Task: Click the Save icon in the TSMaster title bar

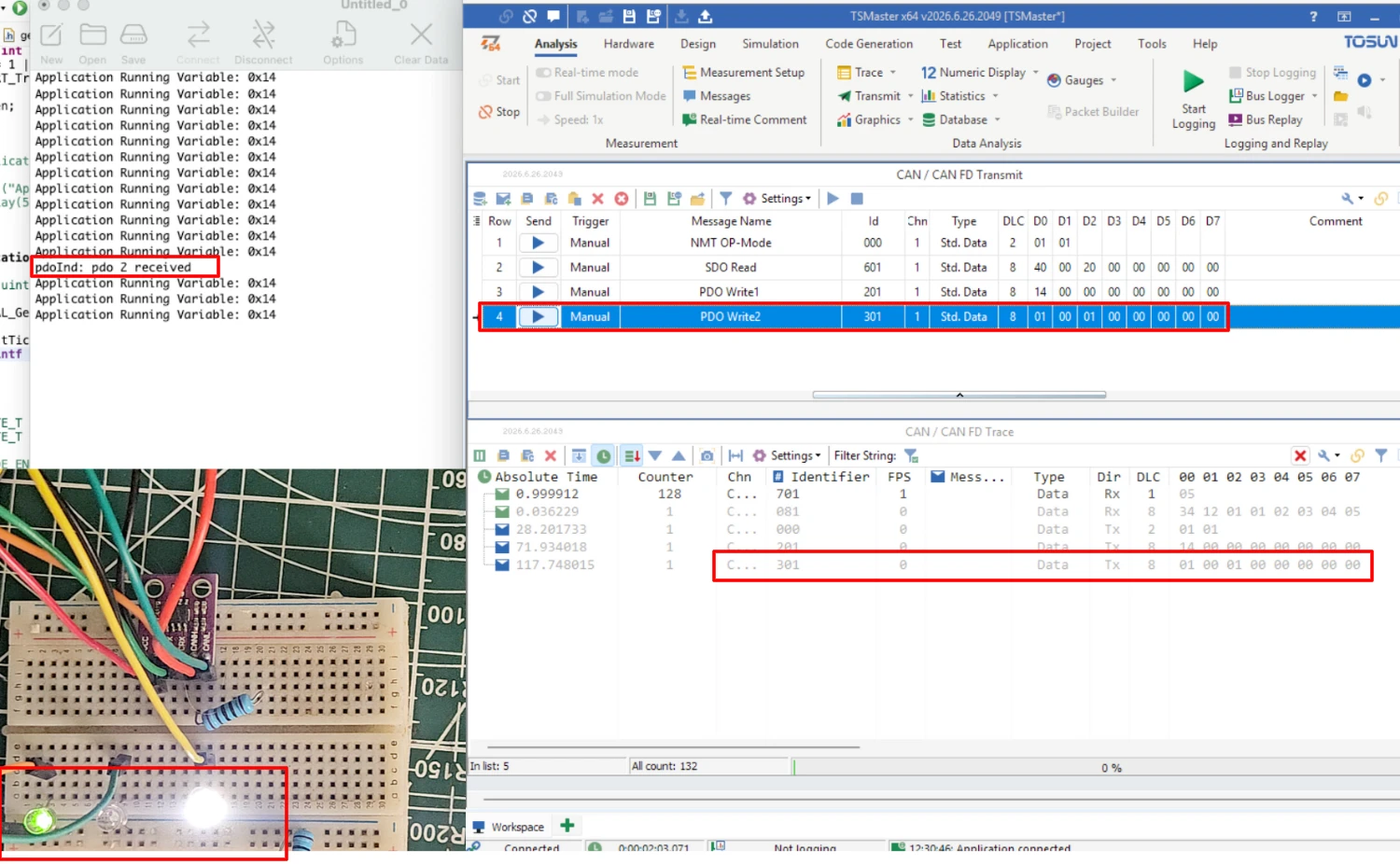Action: coord(629,16)
